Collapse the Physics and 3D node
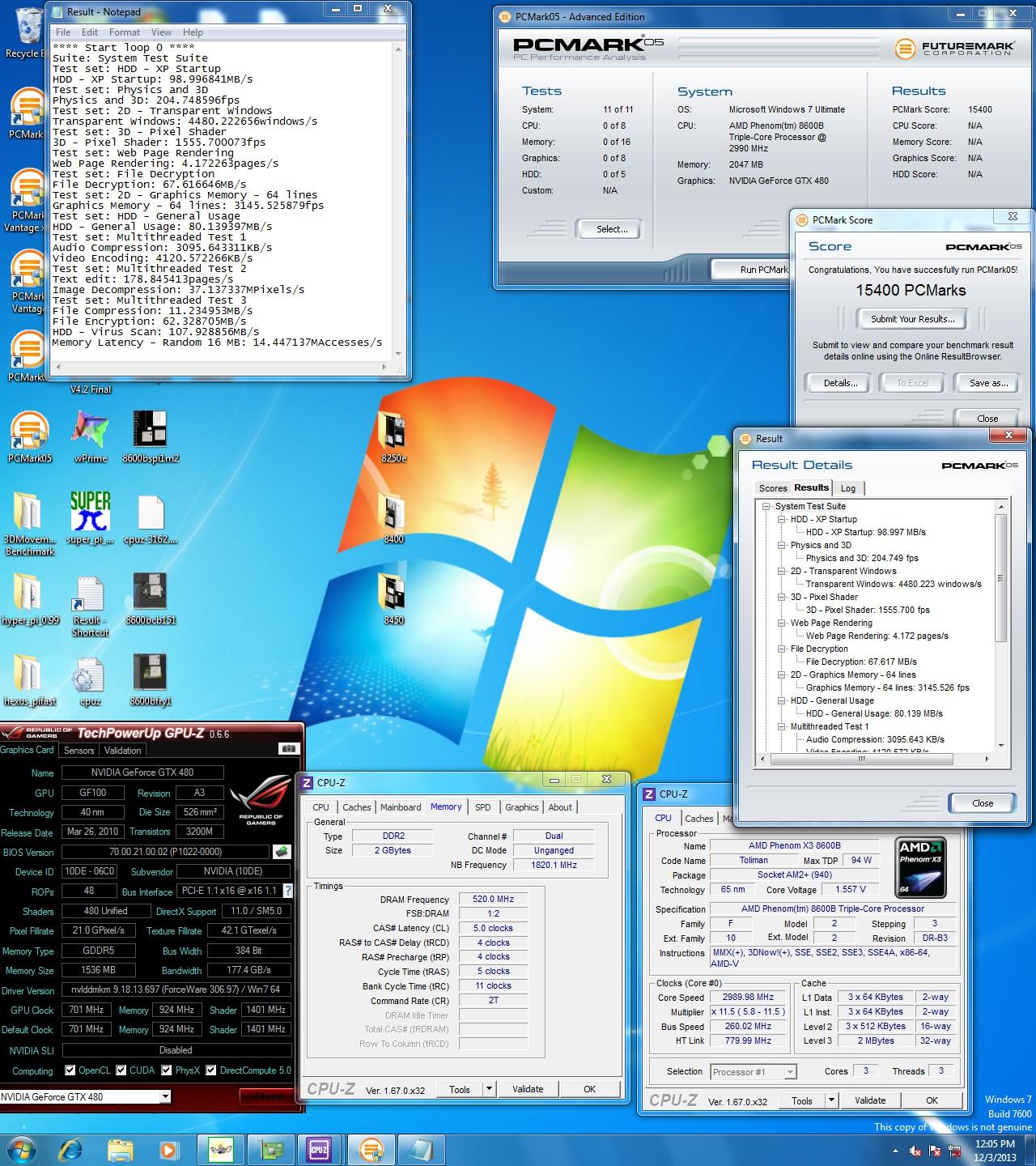1036x1166 pixels. coord(782,545)
